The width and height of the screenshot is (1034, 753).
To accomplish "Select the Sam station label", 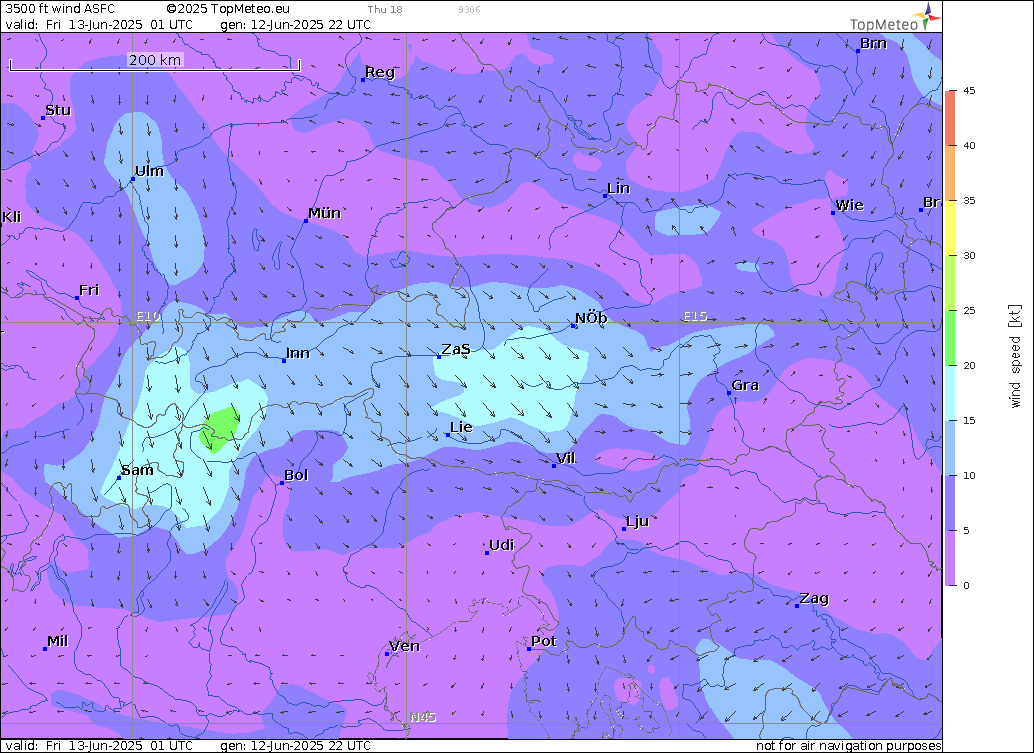I will point(137,469).
